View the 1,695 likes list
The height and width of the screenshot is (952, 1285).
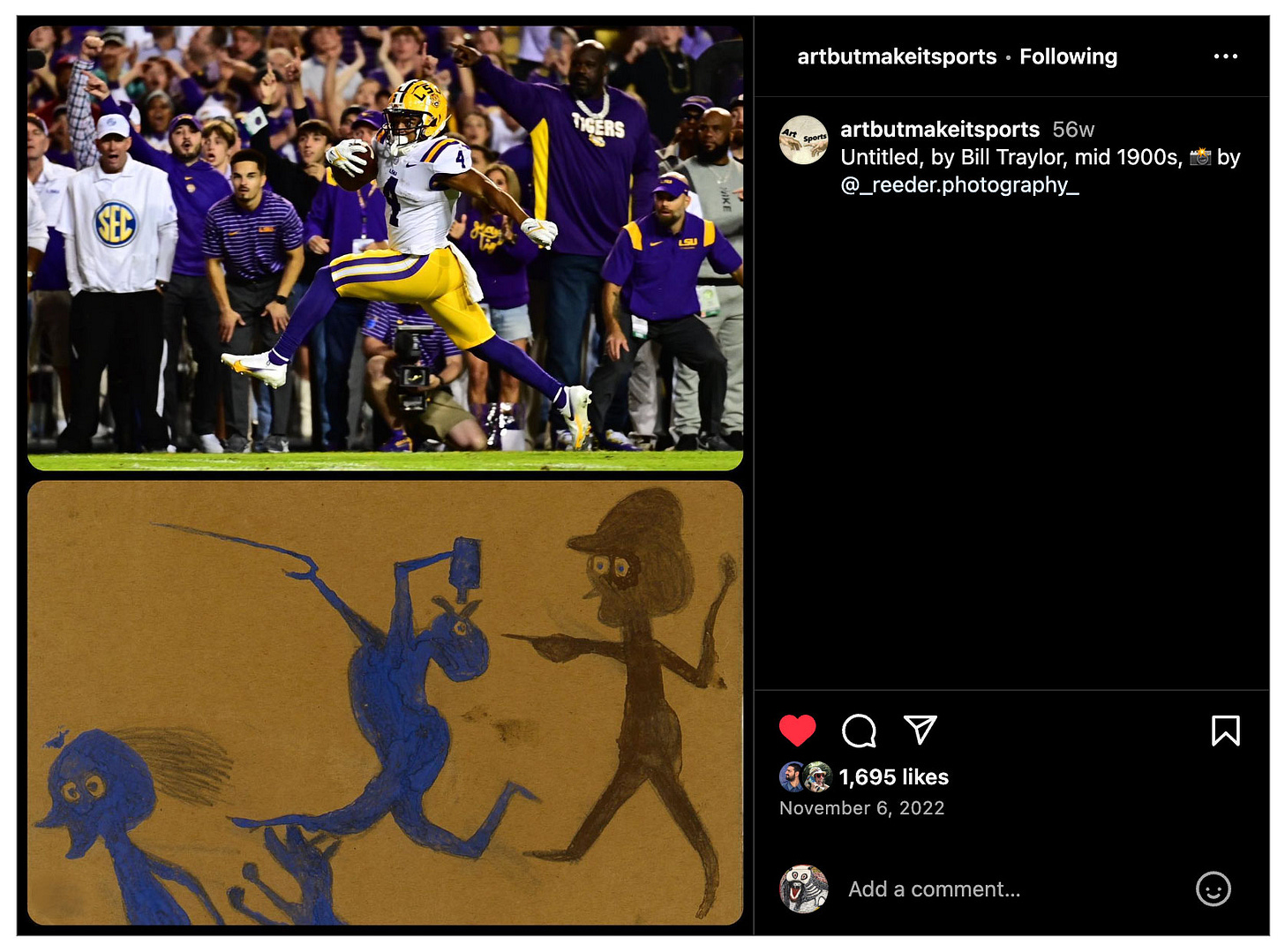893,776
